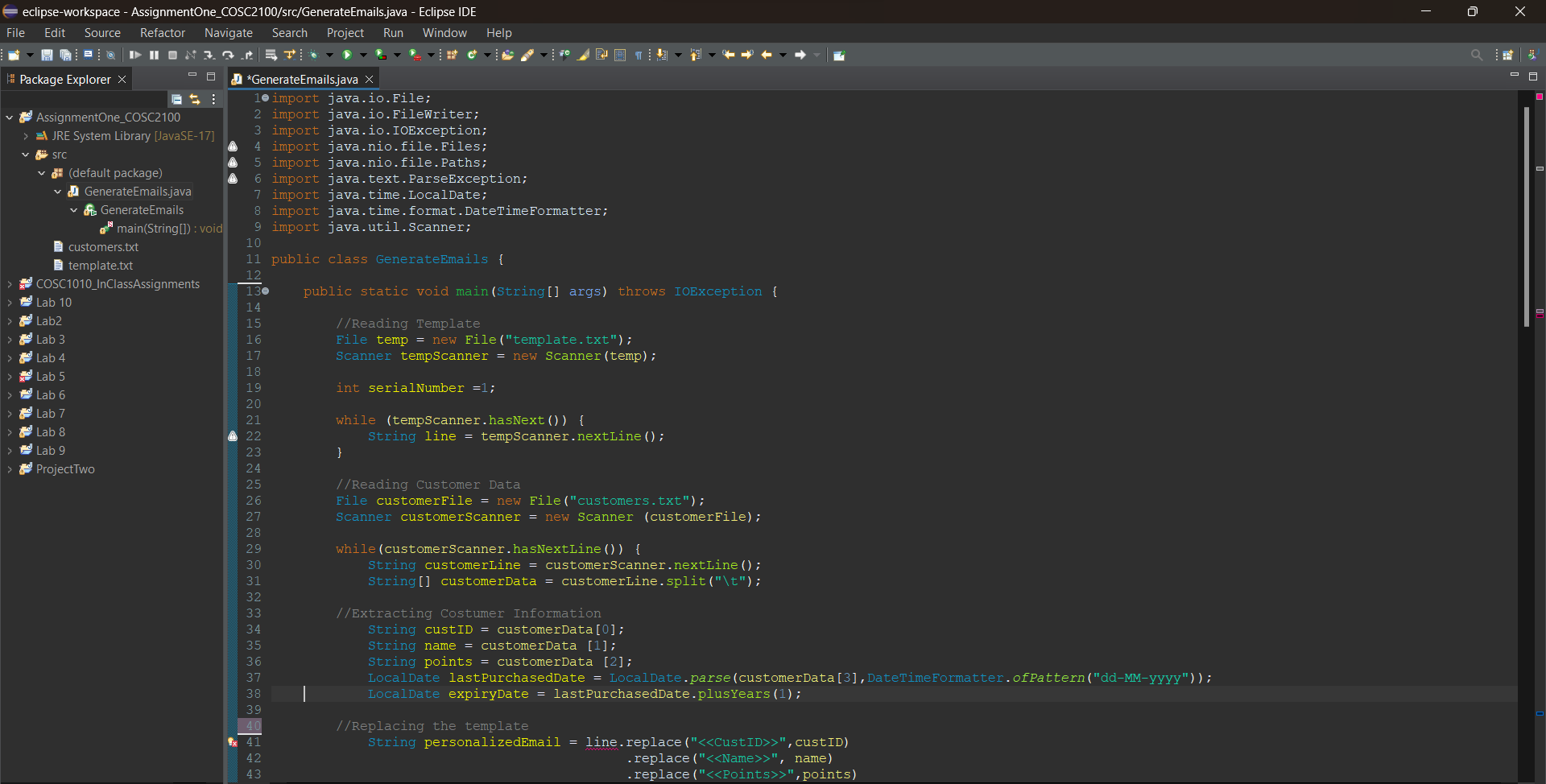Viewport: 1546px width, 784px height.
Task: Select the ProjectTwo project
Action: tap(65, 469)
